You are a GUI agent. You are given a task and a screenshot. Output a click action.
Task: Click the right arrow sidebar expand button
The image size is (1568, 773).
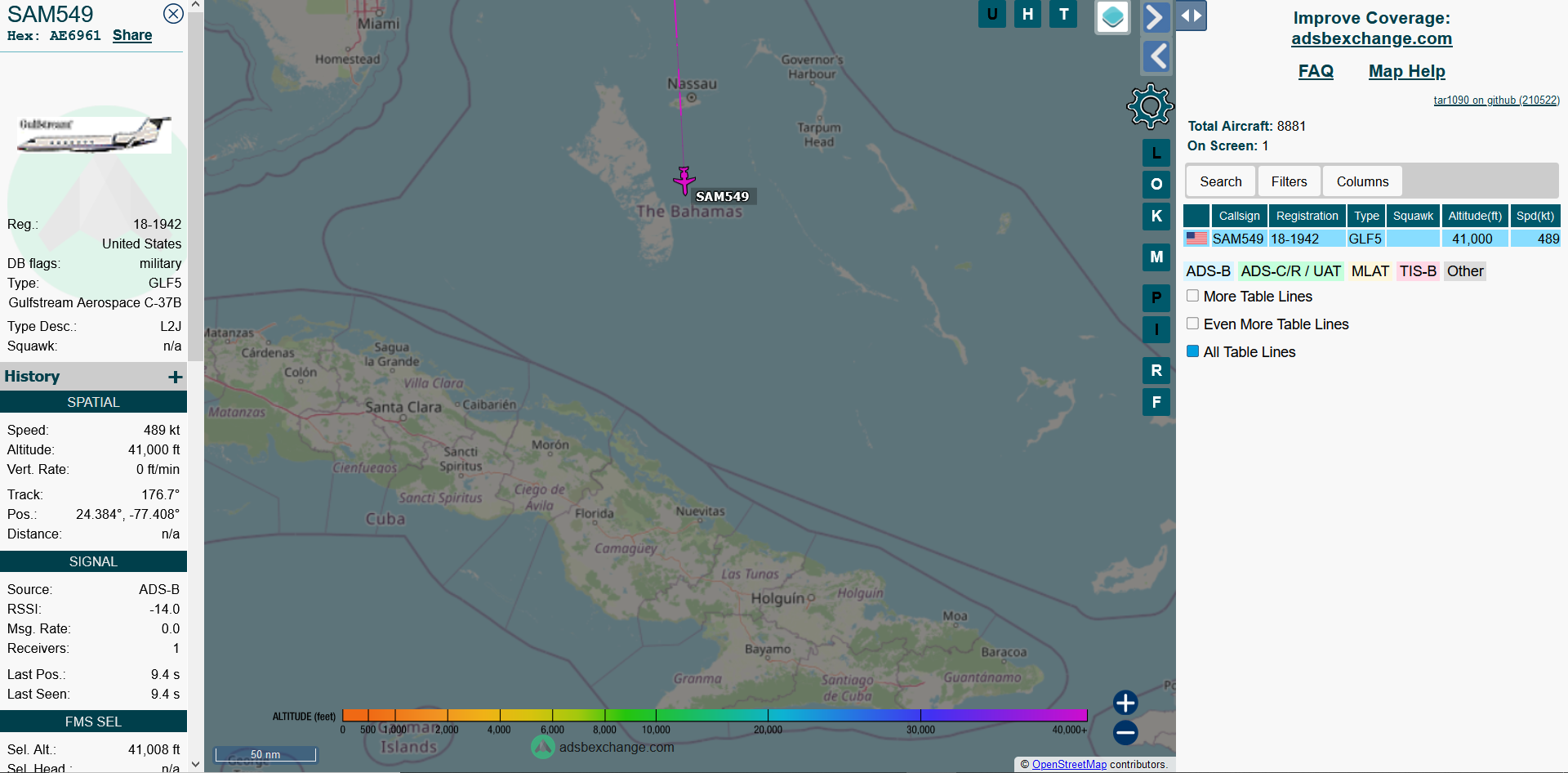1156,16
